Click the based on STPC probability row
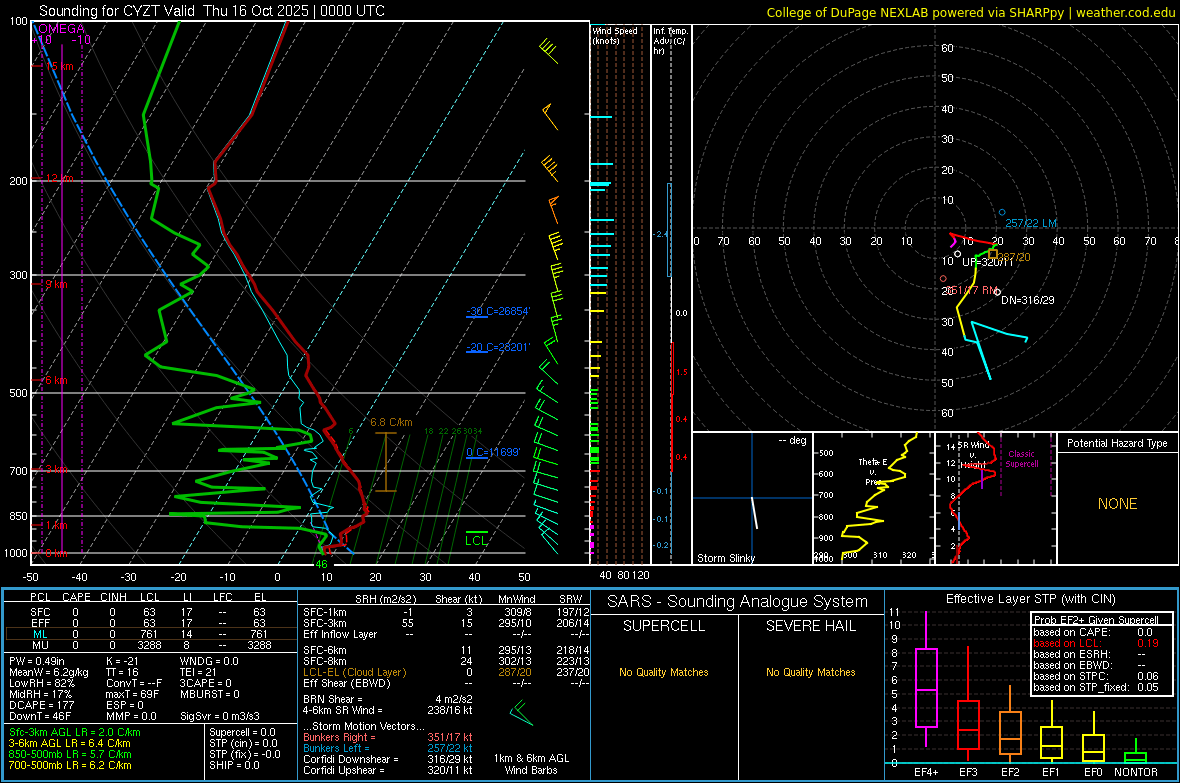This screenshot has height=783, width=1180. coord(1096,676)
